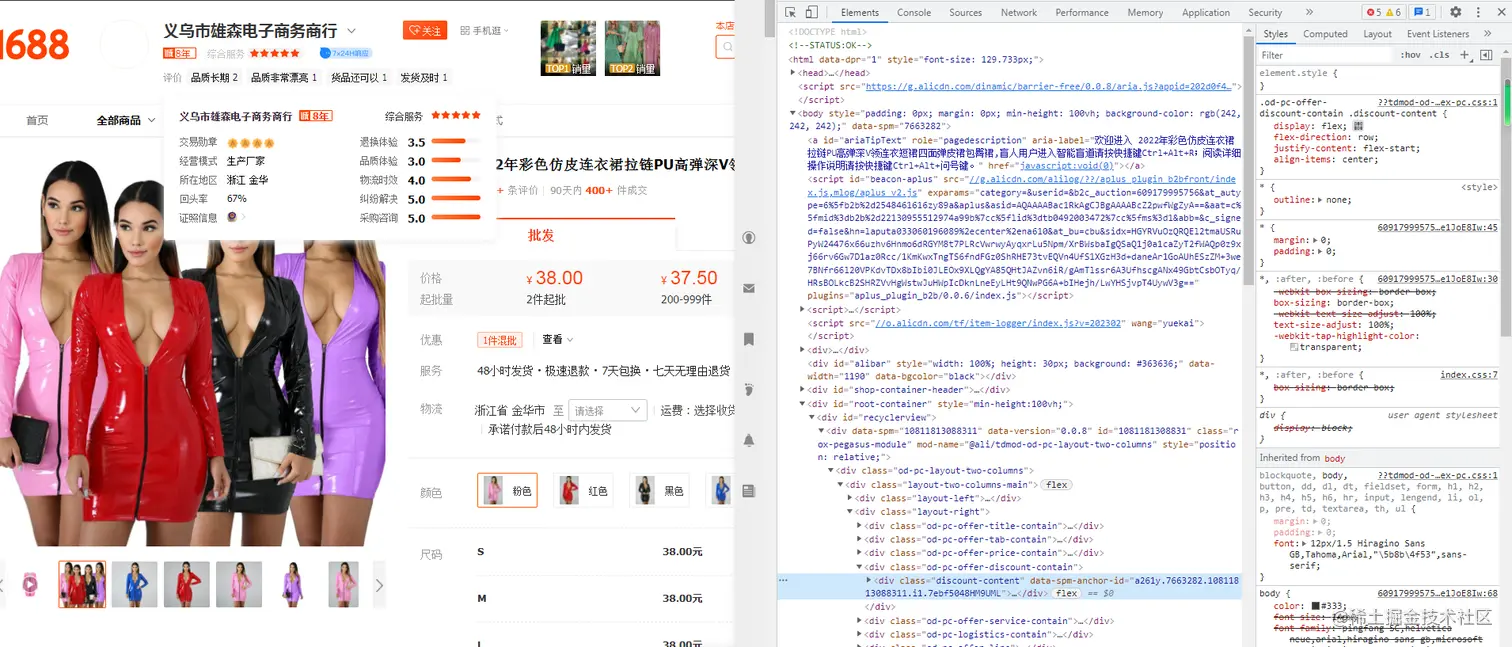This screenshot has height=647, width=1512.
Task: Select the 批发 wholesale tab
Action: [x=541, y=235]
